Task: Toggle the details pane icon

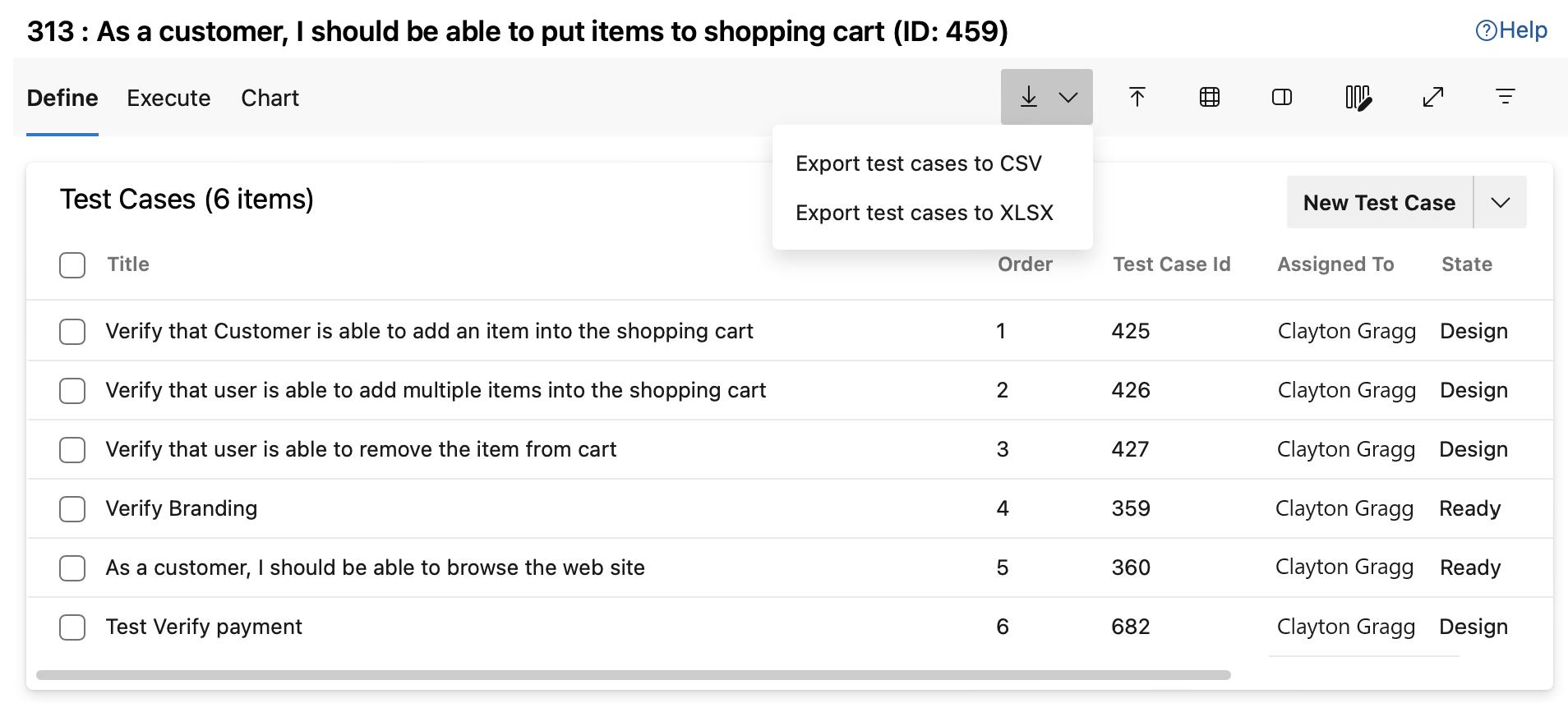Action: (1280, 96)
